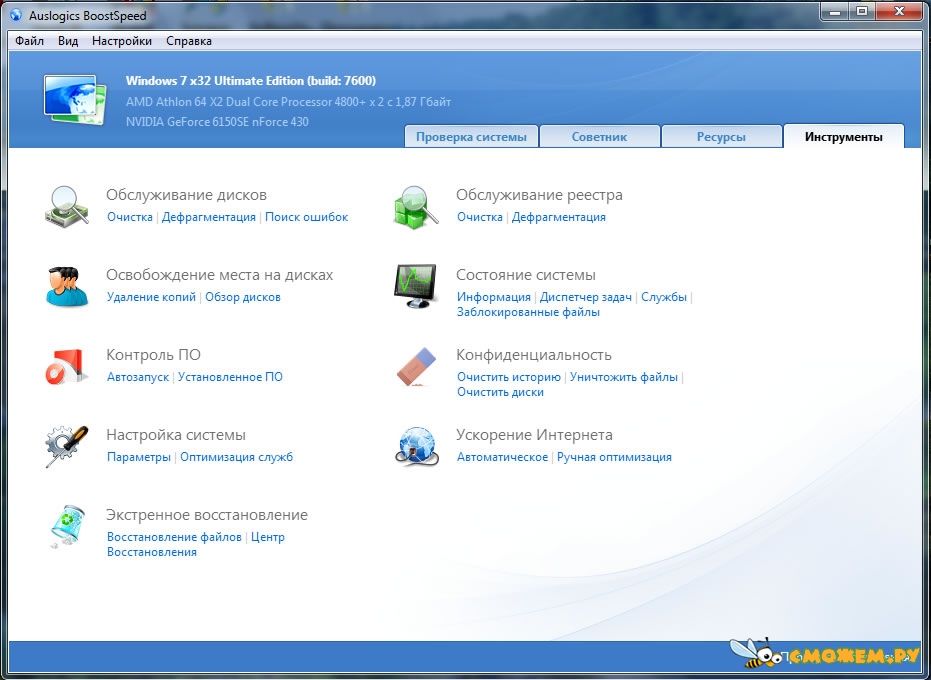Open the Ручная оптимизация link
Image resolution: width=931 pixels, height=680 pixels.
[x=615, y=457]
